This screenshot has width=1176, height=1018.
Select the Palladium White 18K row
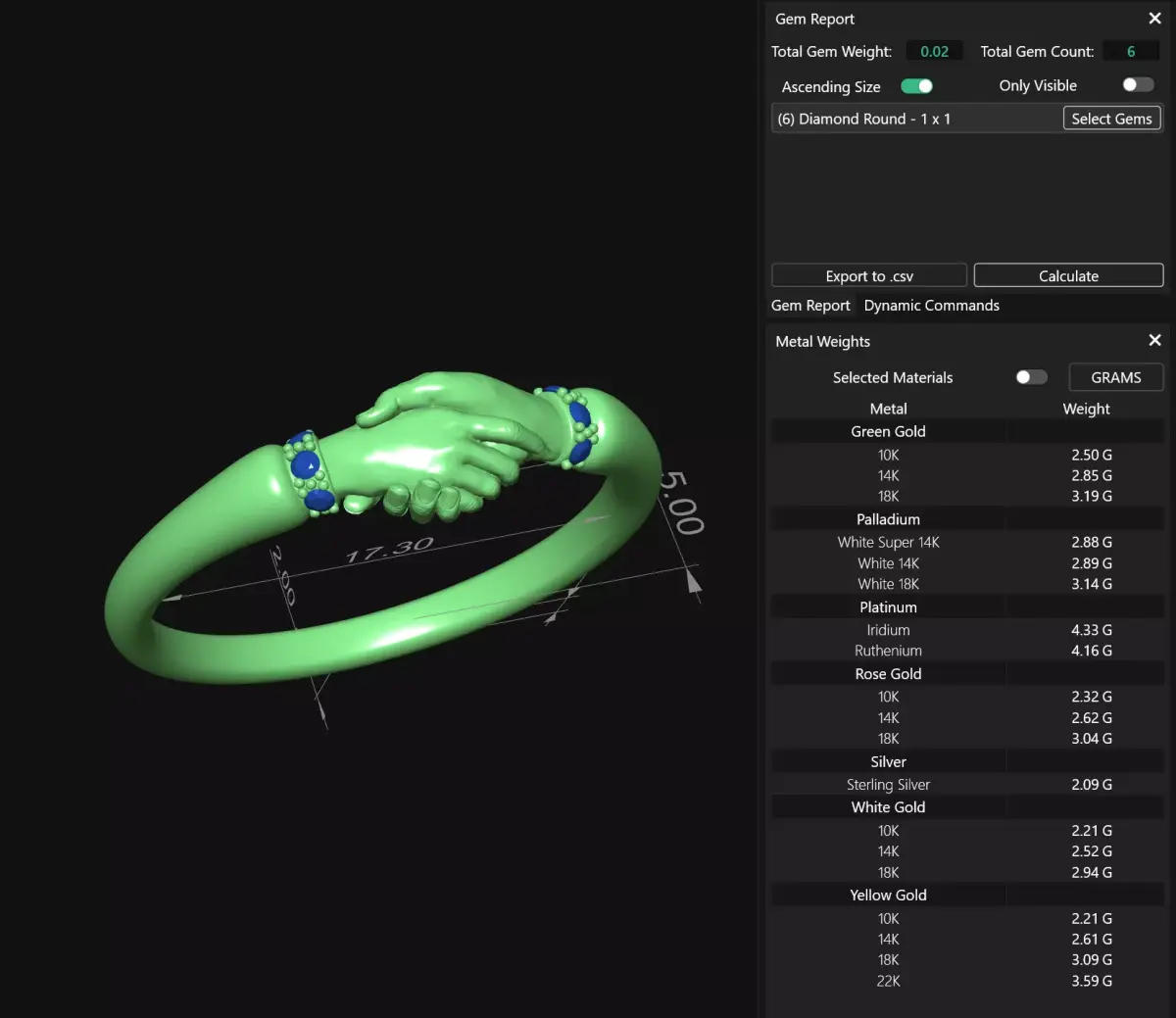tap(967, 584)
